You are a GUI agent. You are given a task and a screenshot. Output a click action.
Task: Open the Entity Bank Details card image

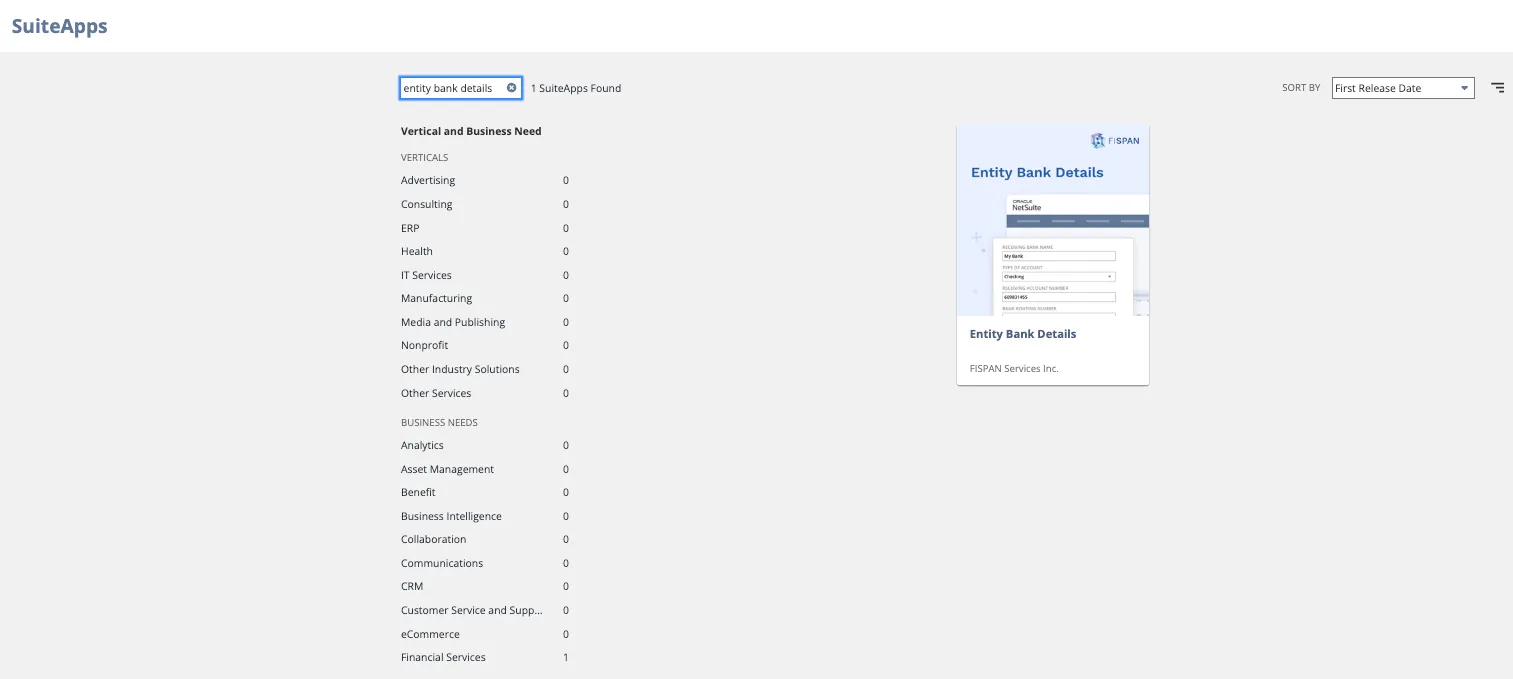point(1053,220)
